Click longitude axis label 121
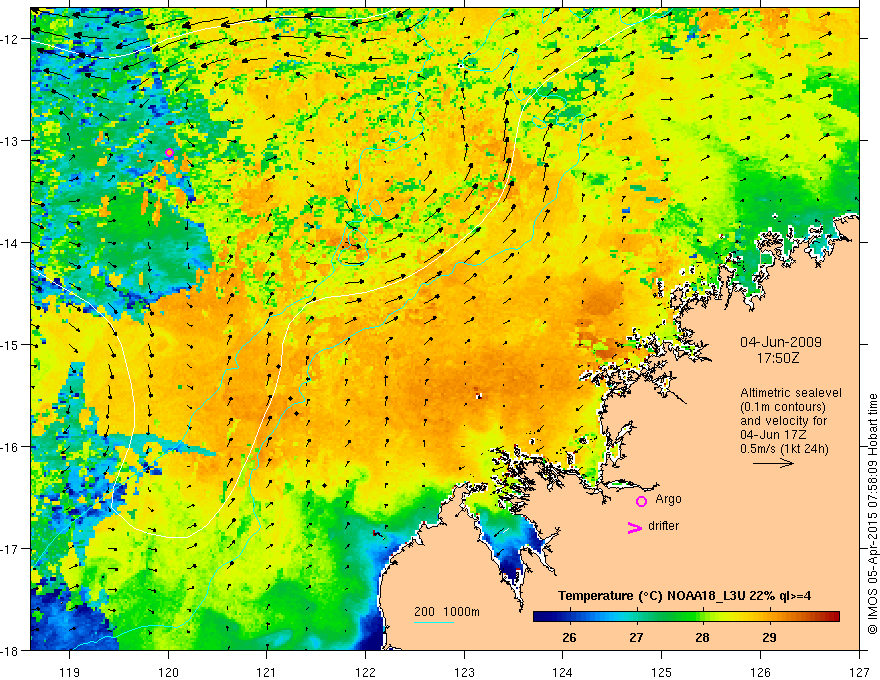This screenshot has height=680, width=880. pos(267,672)
